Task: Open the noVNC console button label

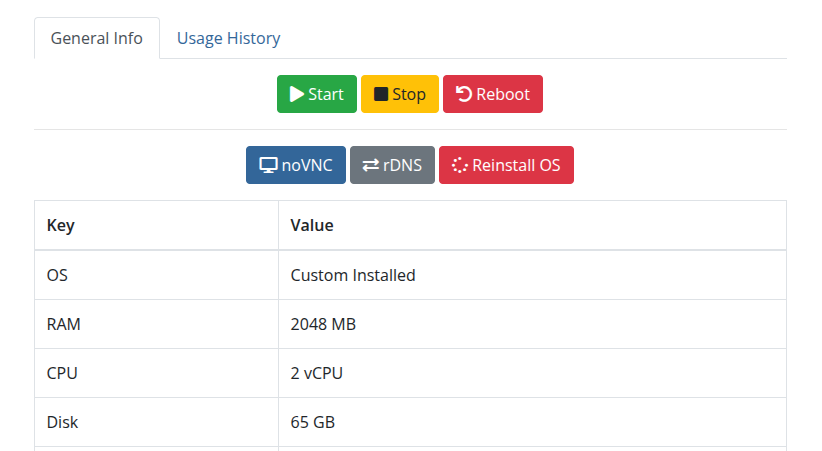Action: [307, 165]
